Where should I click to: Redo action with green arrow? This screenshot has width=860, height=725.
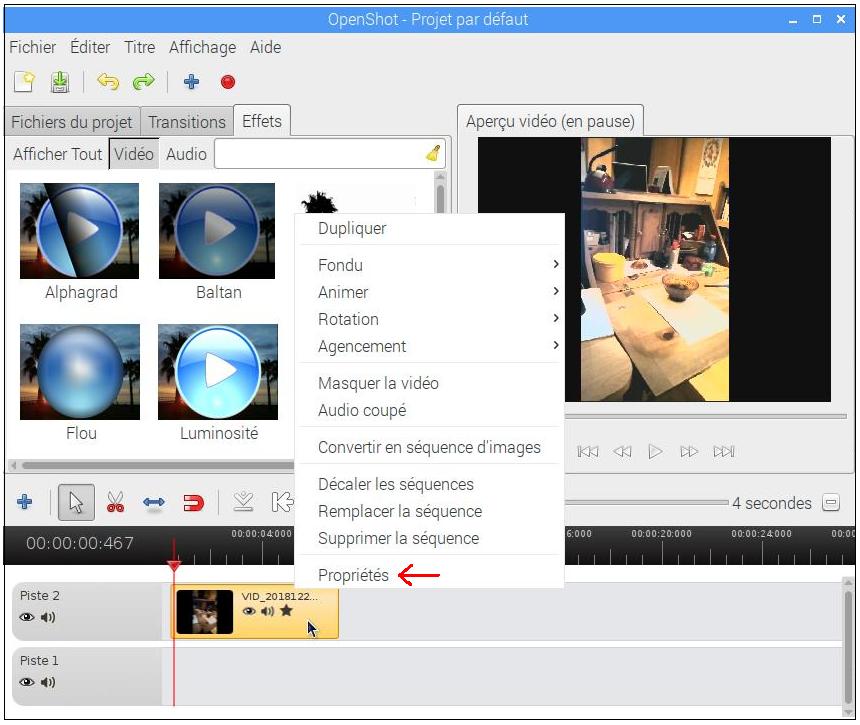[144, 82]
